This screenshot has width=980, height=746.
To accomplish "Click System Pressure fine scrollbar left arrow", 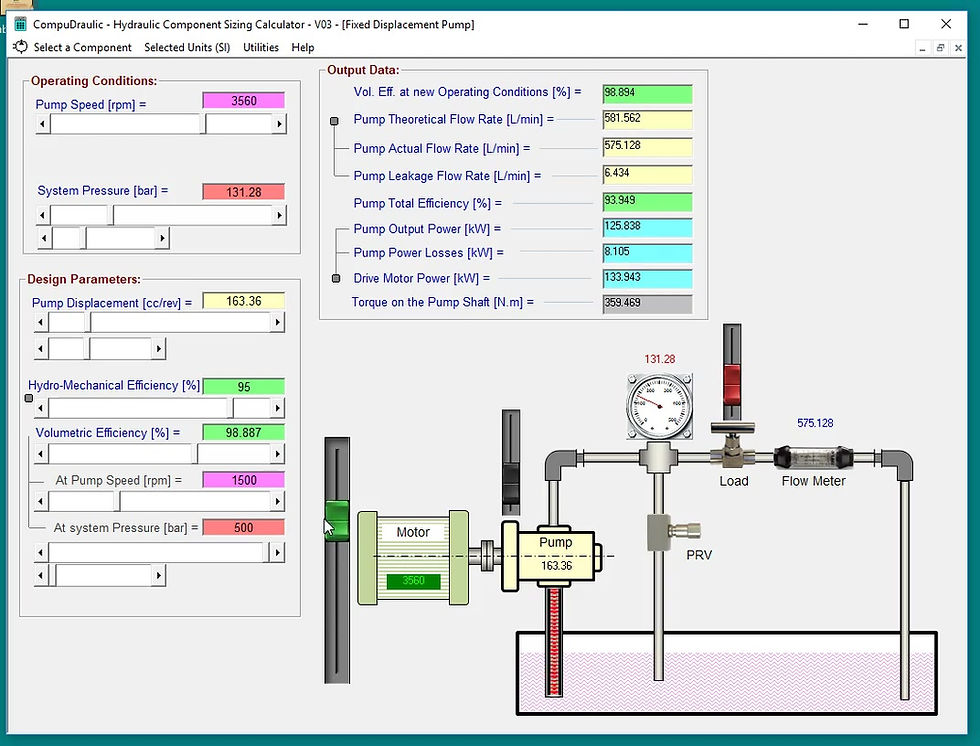I will coord(44,238).
